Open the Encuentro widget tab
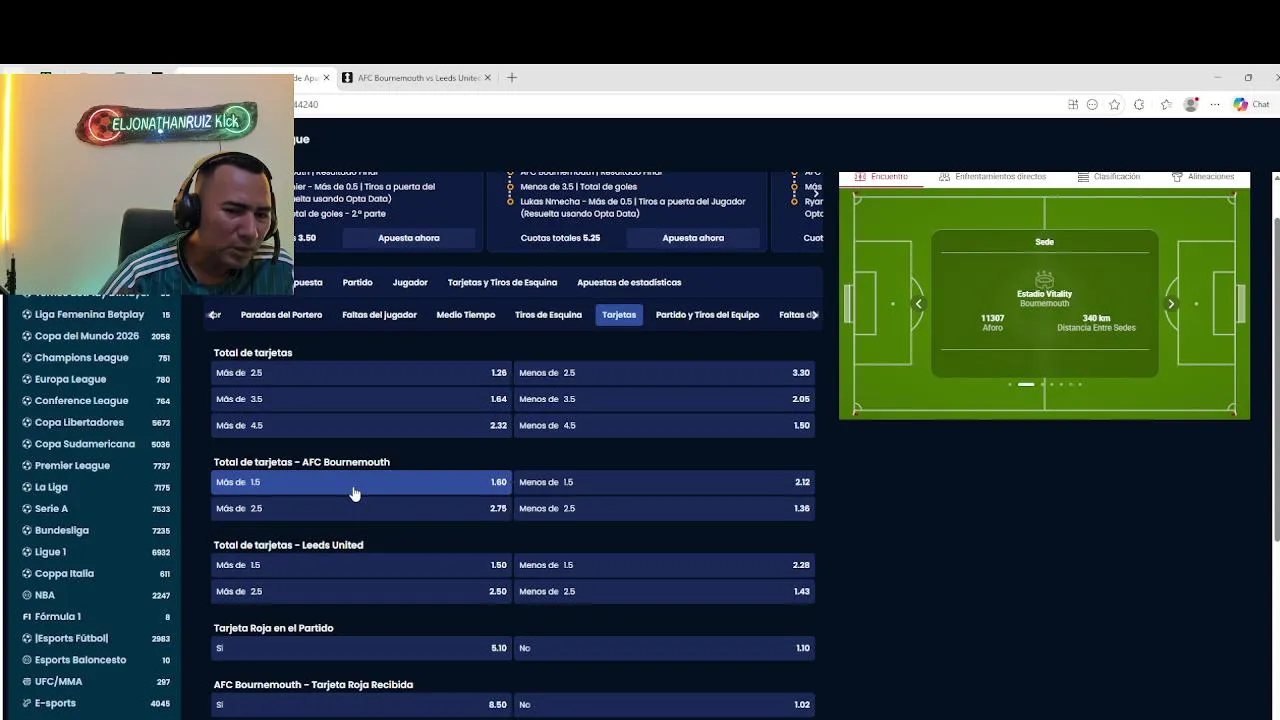This screenshot has width=1280, height=720. 881,177
